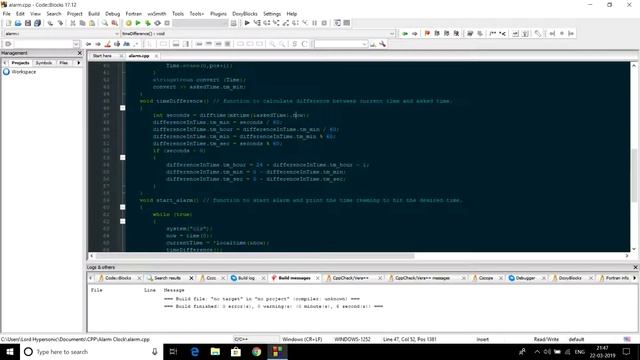Collapse fold marker at line 53
Image resolution: width=640 pixels, height=360 pixels.
pos(122,158)
